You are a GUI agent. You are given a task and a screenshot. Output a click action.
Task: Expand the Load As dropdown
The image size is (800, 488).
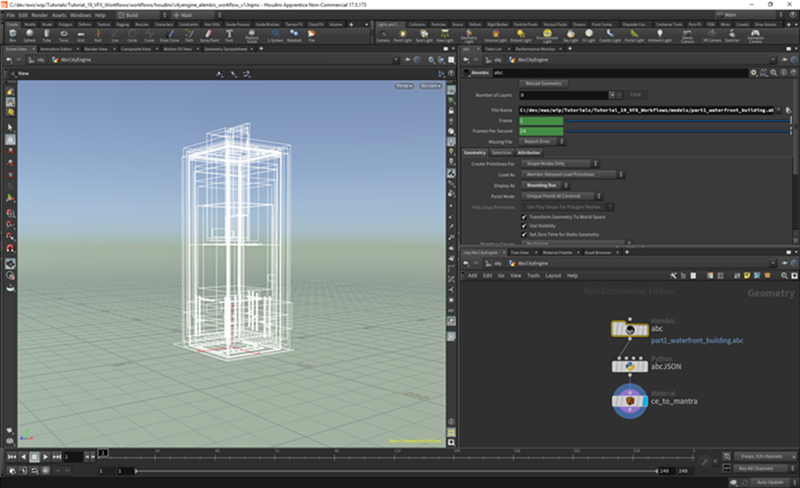click(x=575, y=174)
